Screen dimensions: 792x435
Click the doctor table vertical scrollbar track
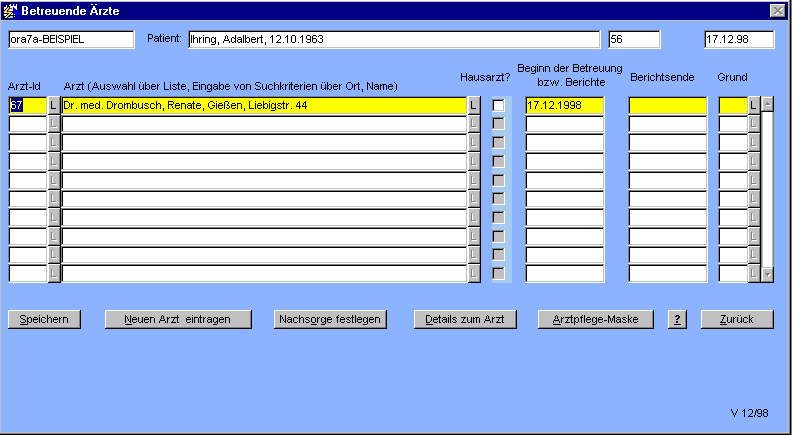pyautogui.click(x=768, y=190)
